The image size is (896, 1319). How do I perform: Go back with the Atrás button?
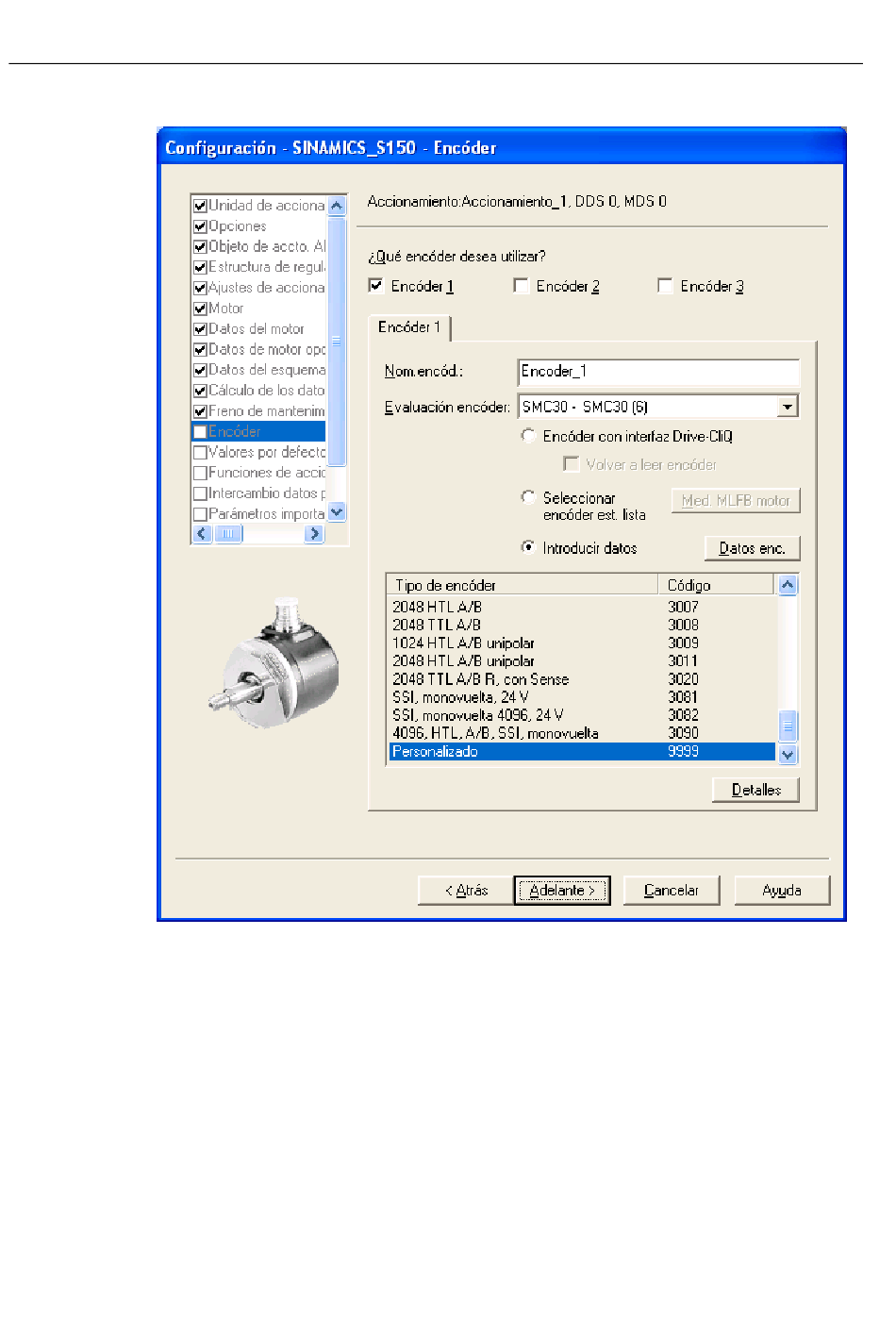coord(466,891)
